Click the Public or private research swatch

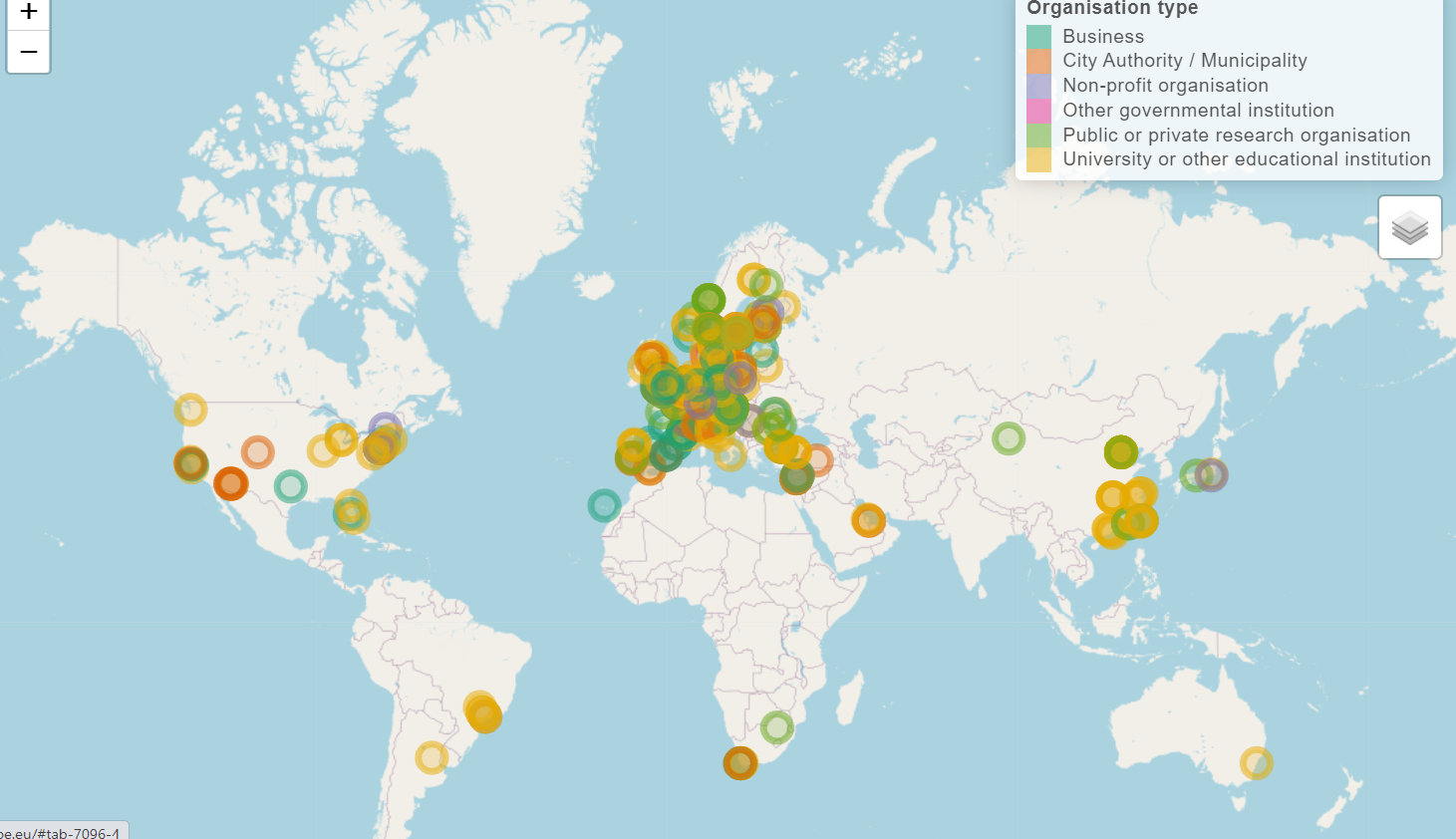pos(1038,135)
